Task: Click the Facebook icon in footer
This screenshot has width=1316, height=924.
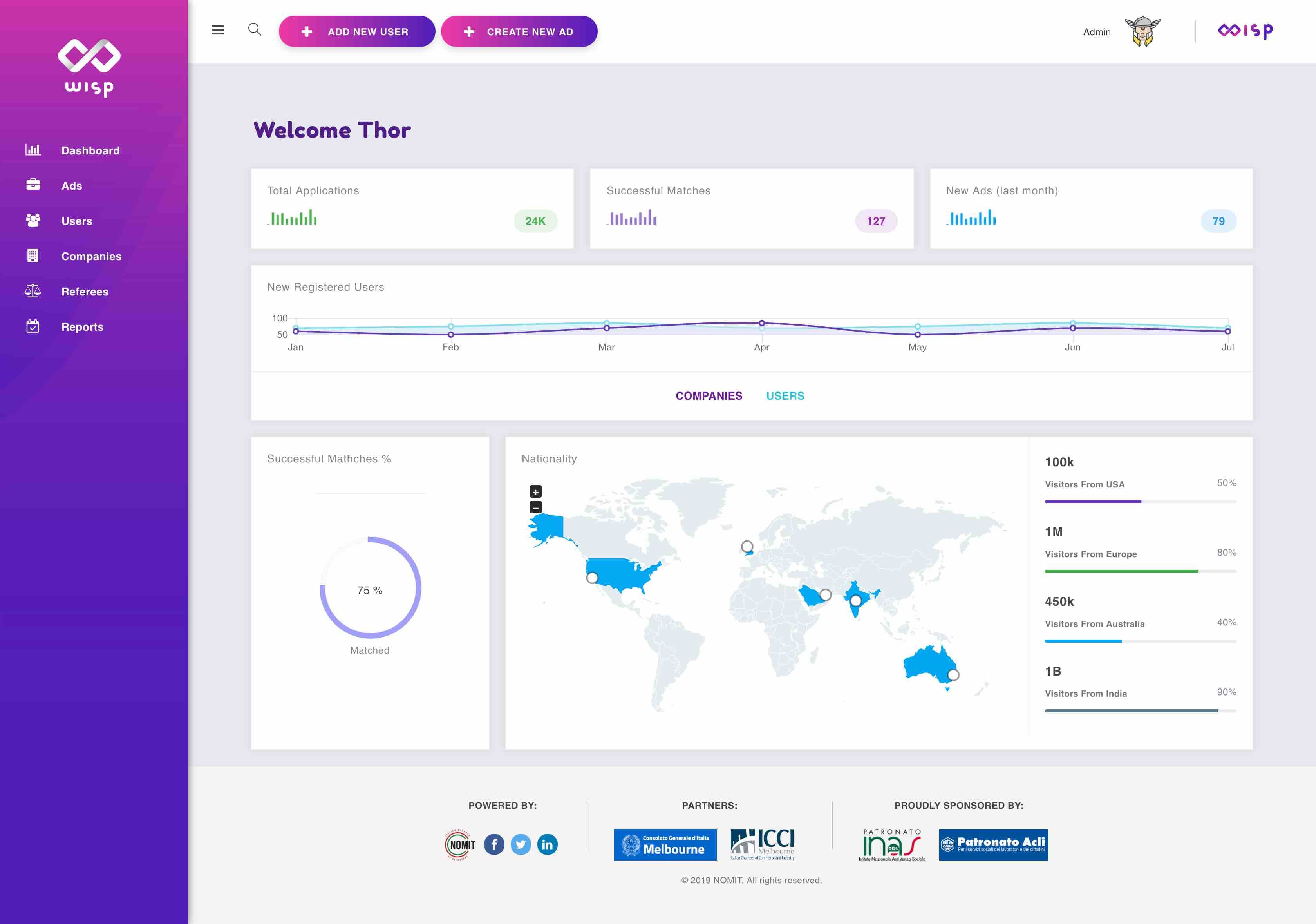Action: click(494, 844)
